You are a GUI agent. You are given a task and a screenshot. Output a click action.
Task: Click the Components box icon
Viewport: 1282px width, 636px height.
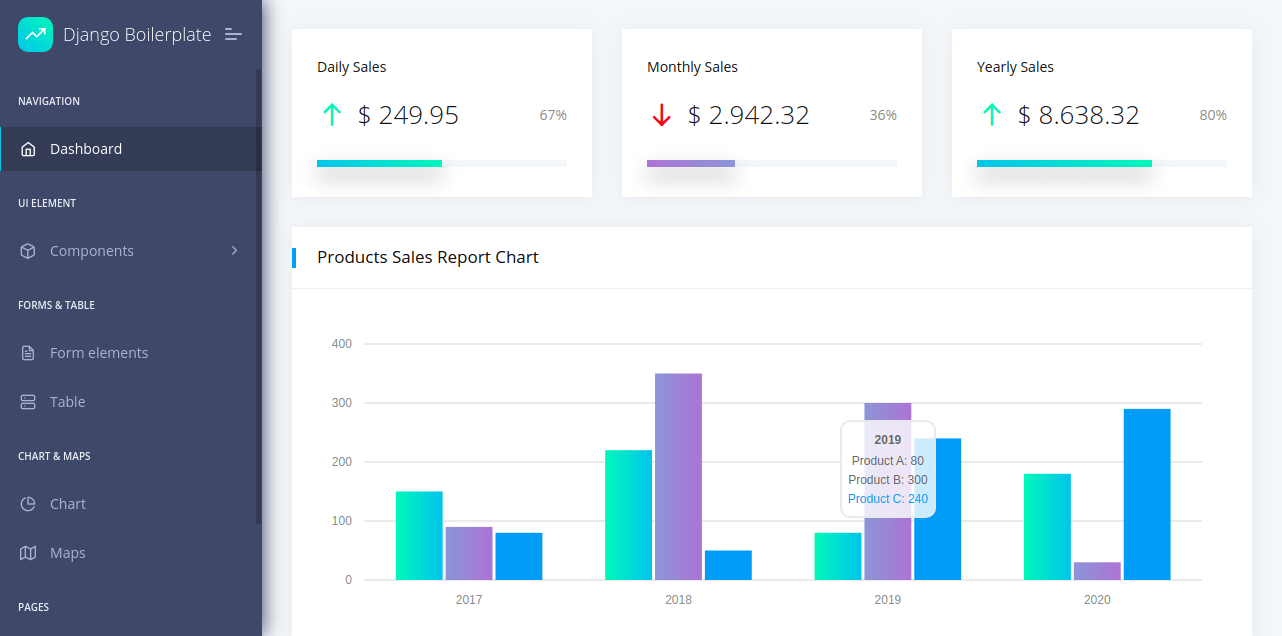[28, 251]
